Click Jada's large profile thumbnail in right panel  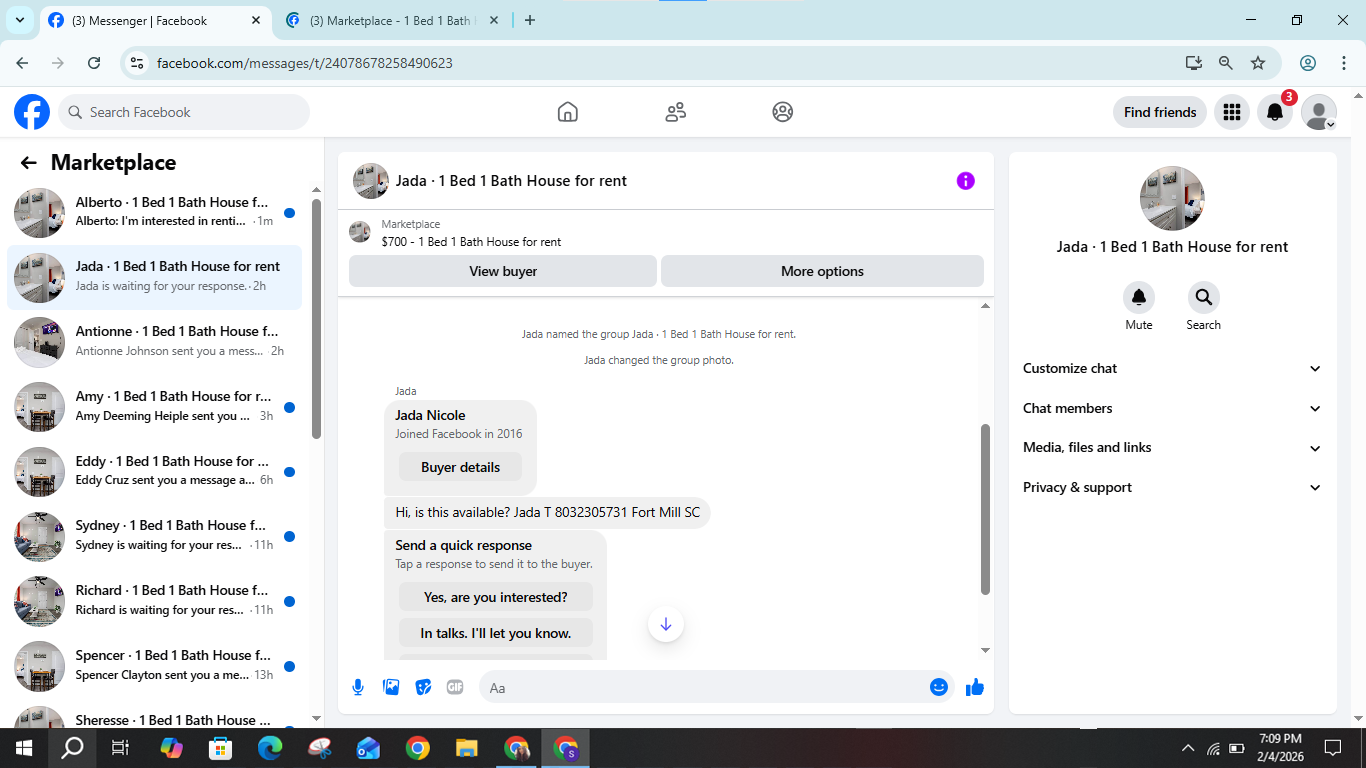[1172, 198]
